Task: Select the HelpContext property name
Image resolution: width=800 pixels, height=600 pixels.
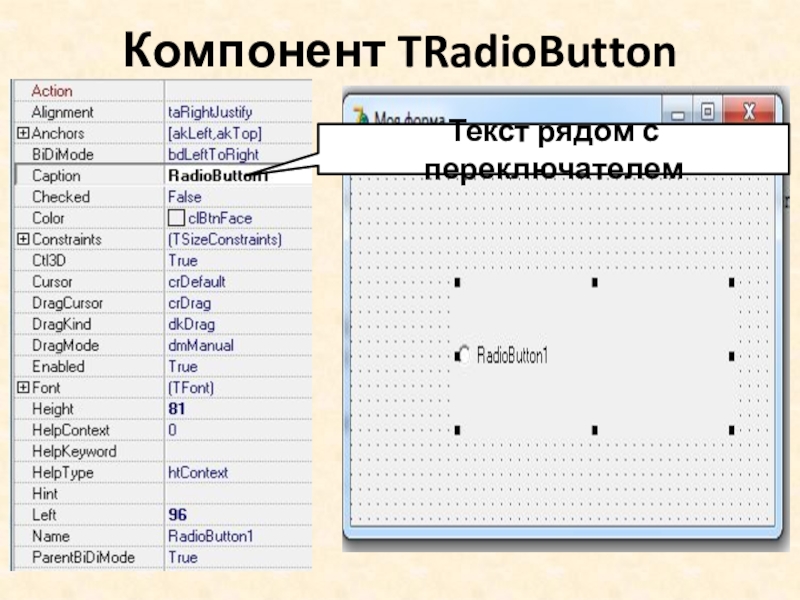Action: [x=71, y=431]
